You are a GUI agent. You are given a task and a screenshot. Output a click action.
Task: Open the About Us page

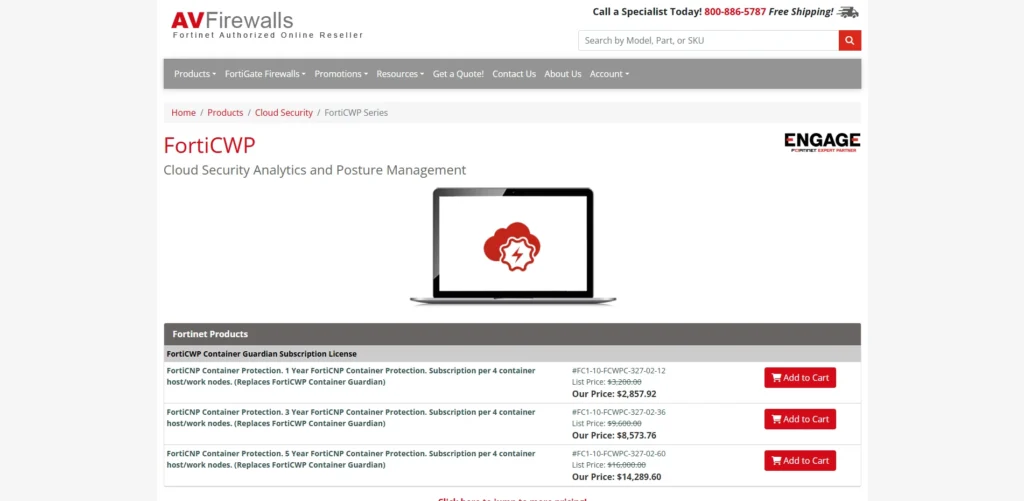tap(563, 74)
